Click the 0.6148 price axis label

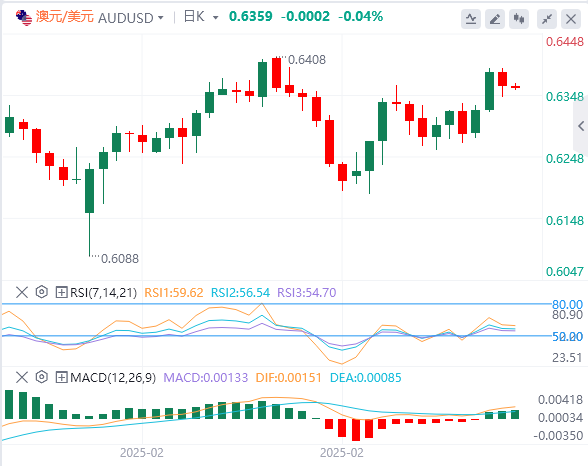(x=565, y=220)
